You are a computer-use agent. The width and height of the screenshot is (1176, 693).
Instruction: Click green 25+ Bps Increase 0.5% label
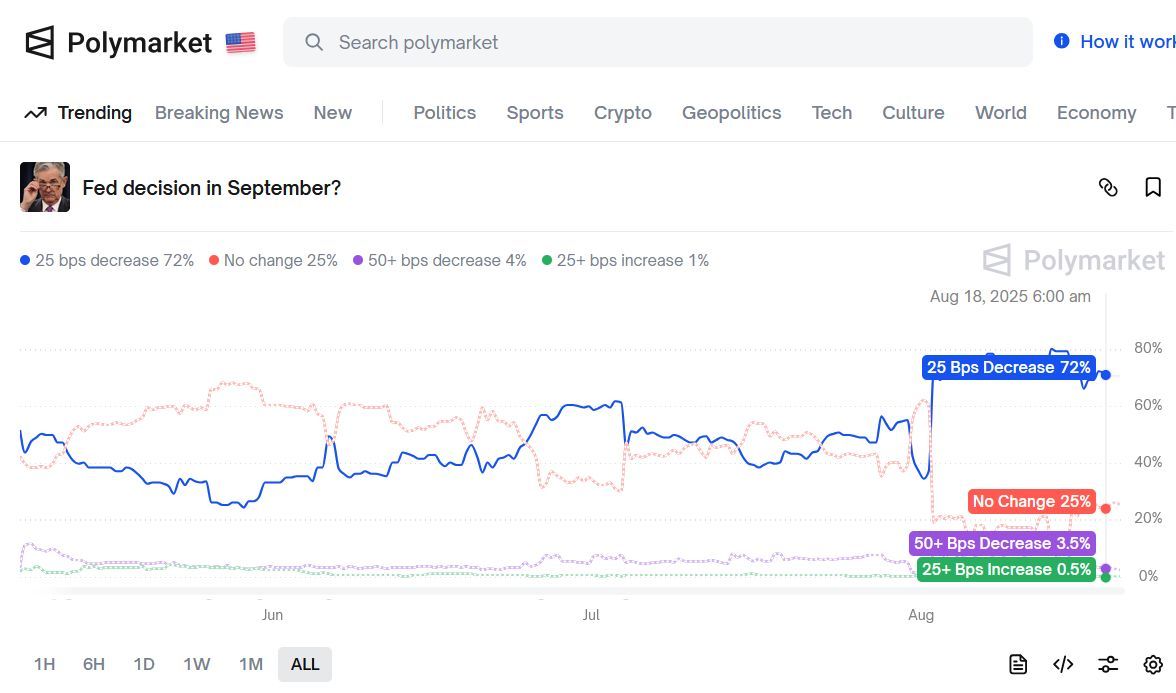(1006, 569)
